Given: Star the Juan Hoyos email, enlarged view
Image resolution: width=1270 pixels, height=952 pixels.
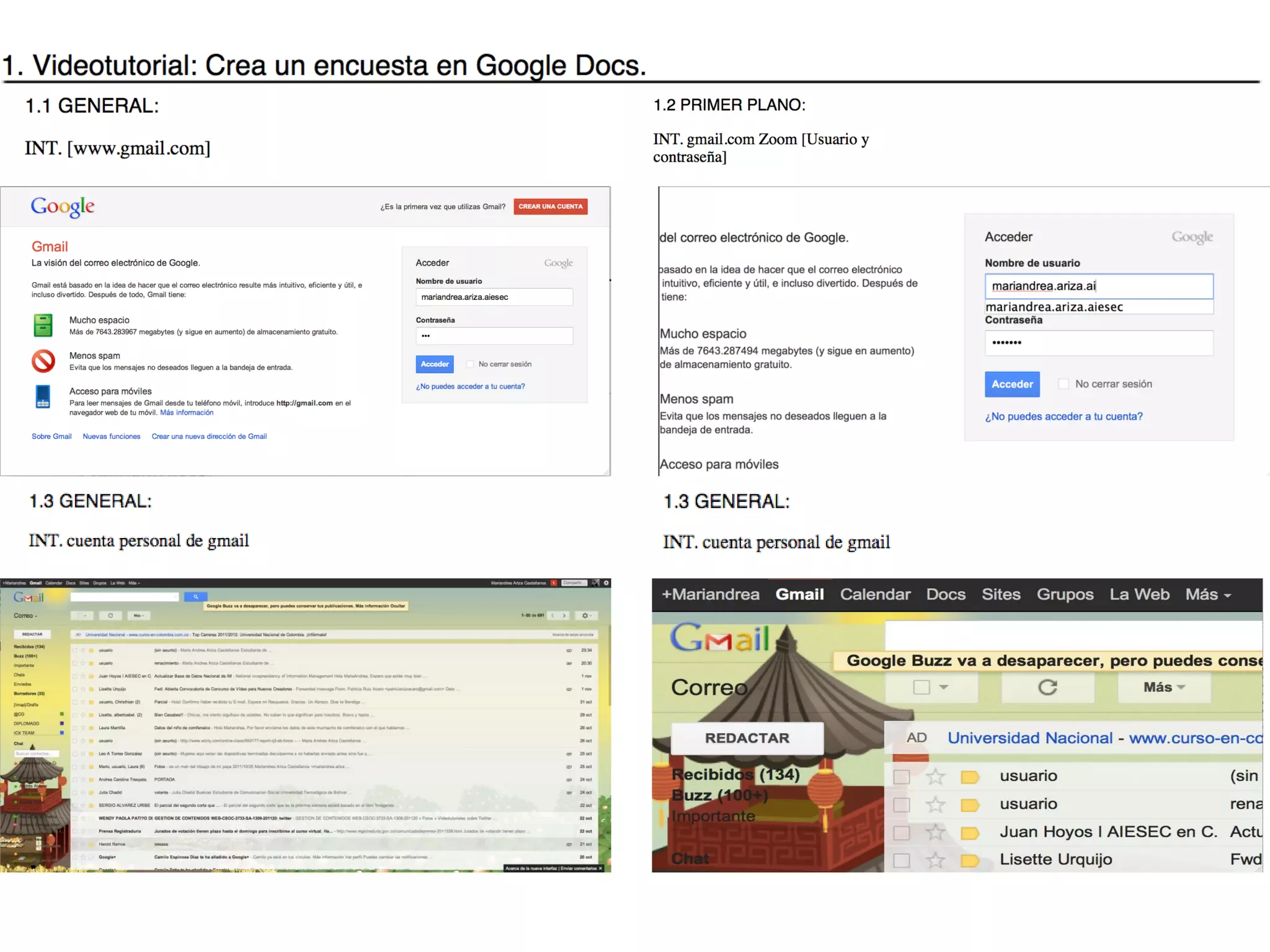Looking at the screenshot, I should (935, 832).
